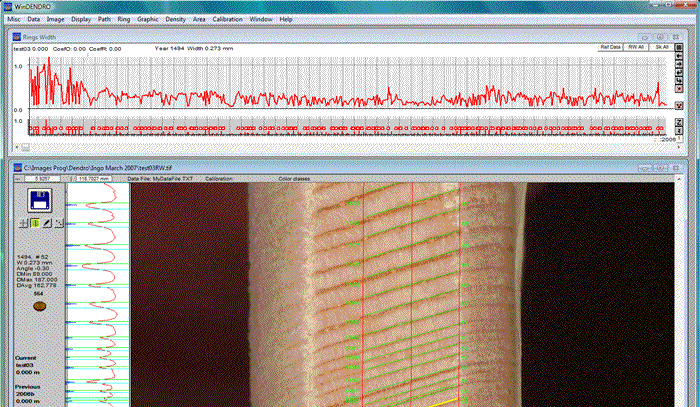Click the density profile curve panel
This screenshot has height=407, width=700.
(97, 295)
